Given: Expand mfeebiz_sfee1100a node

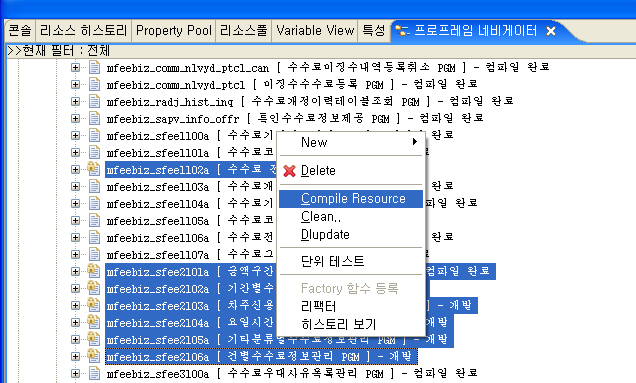Looking at the screenshot, I should 75,136.
